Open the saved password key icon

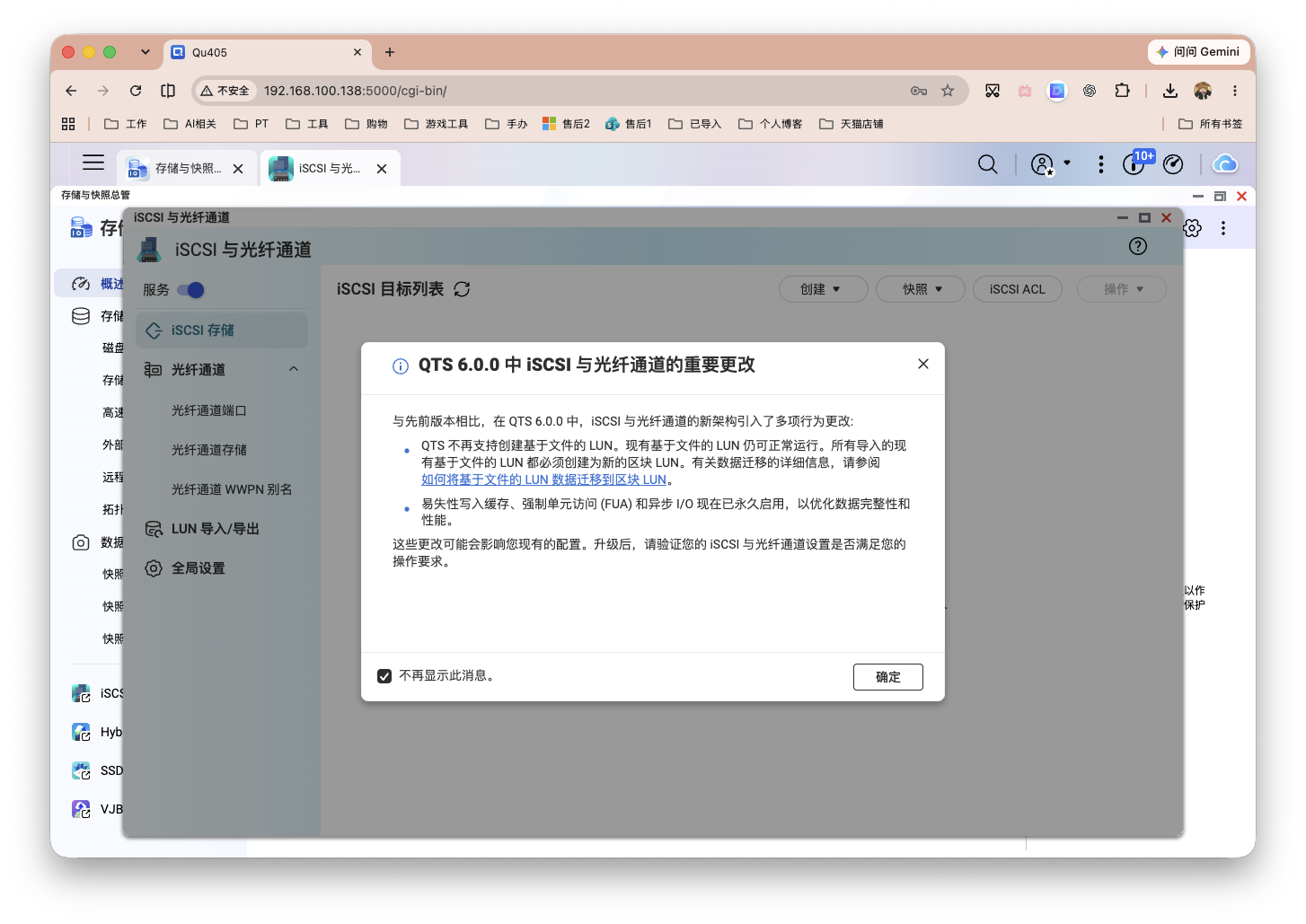point(919,91)
